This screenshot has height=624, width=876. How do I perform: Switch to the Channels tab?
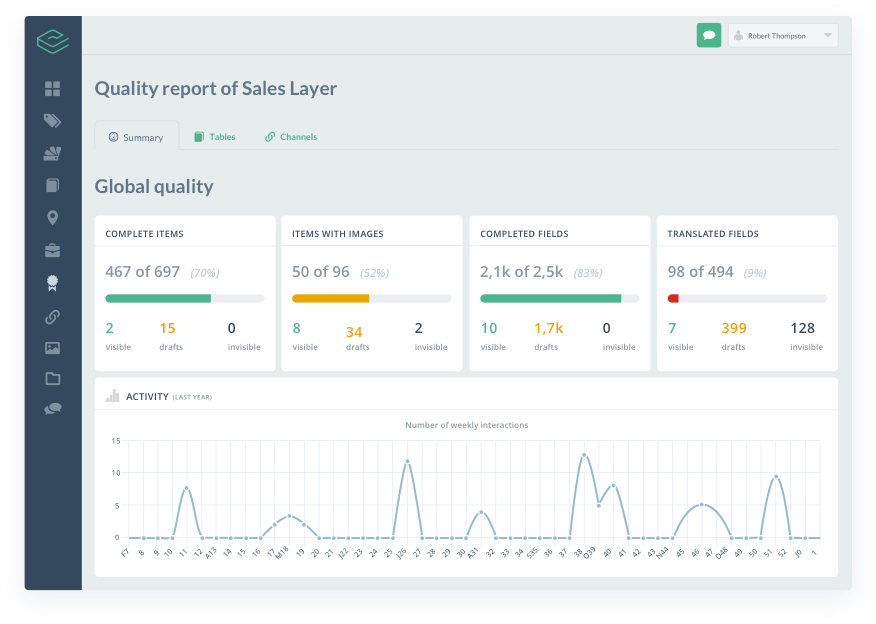[x=291, y=137]
